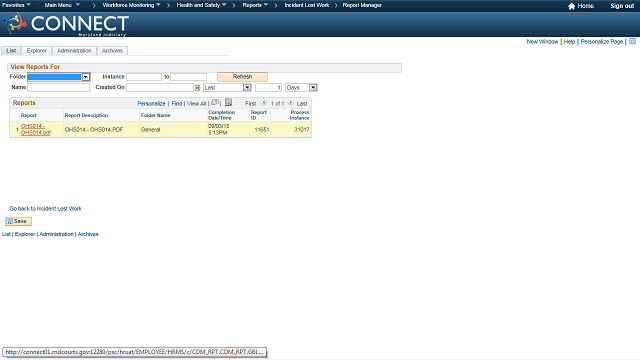The width and height of the screenshot is (640, 360).
Task: Expand Main Menu navigation
Action: [62, 5]
